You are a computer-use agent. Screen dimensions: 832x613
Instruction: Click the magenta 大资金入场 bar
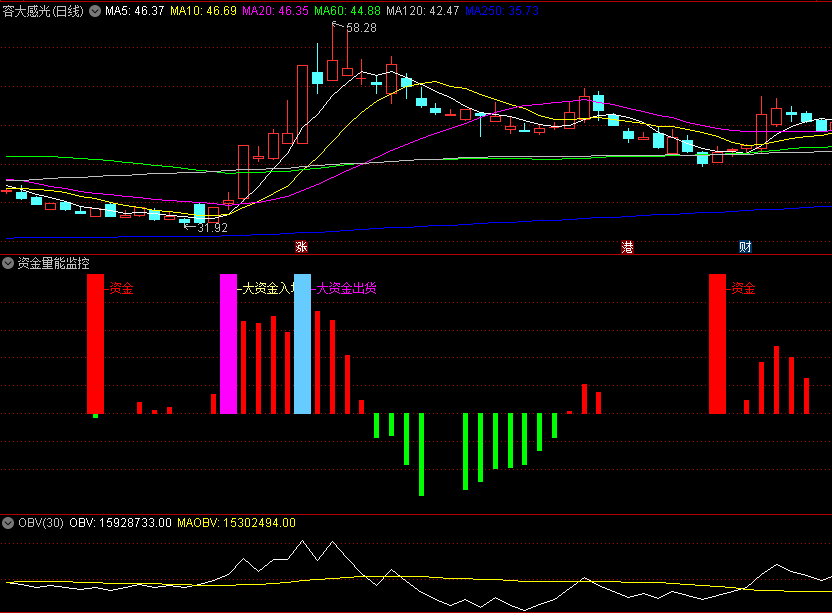229,344
